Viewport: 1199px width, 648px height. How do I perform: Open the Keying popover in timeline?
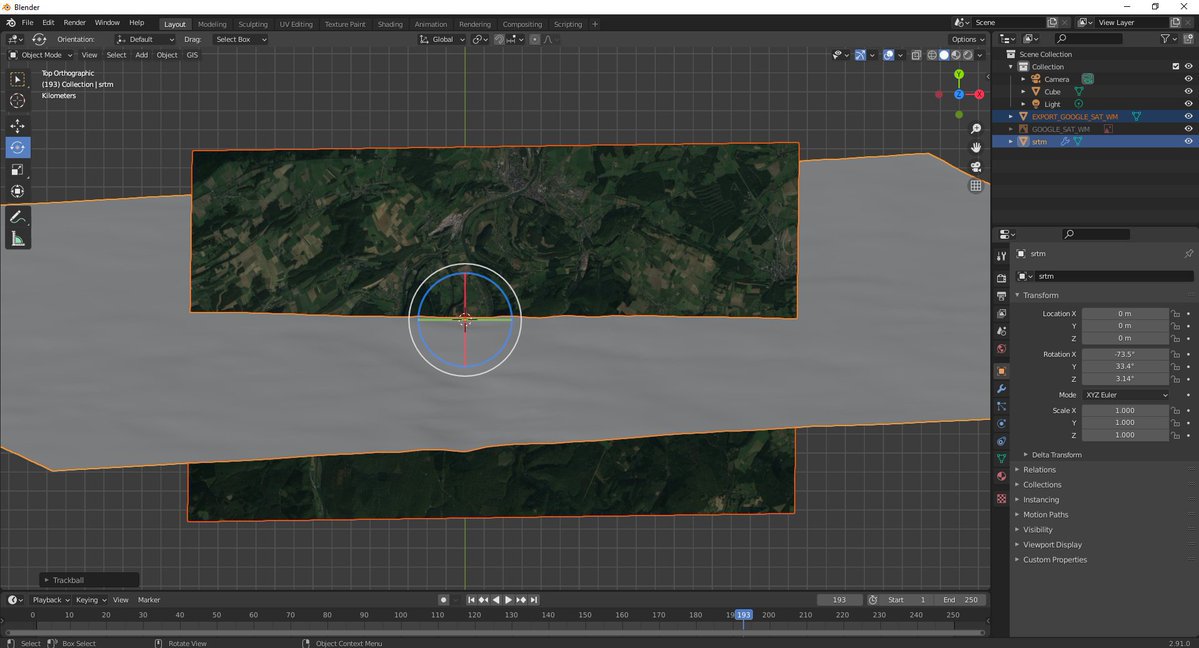pyautogui.click(x=90, y=600)
